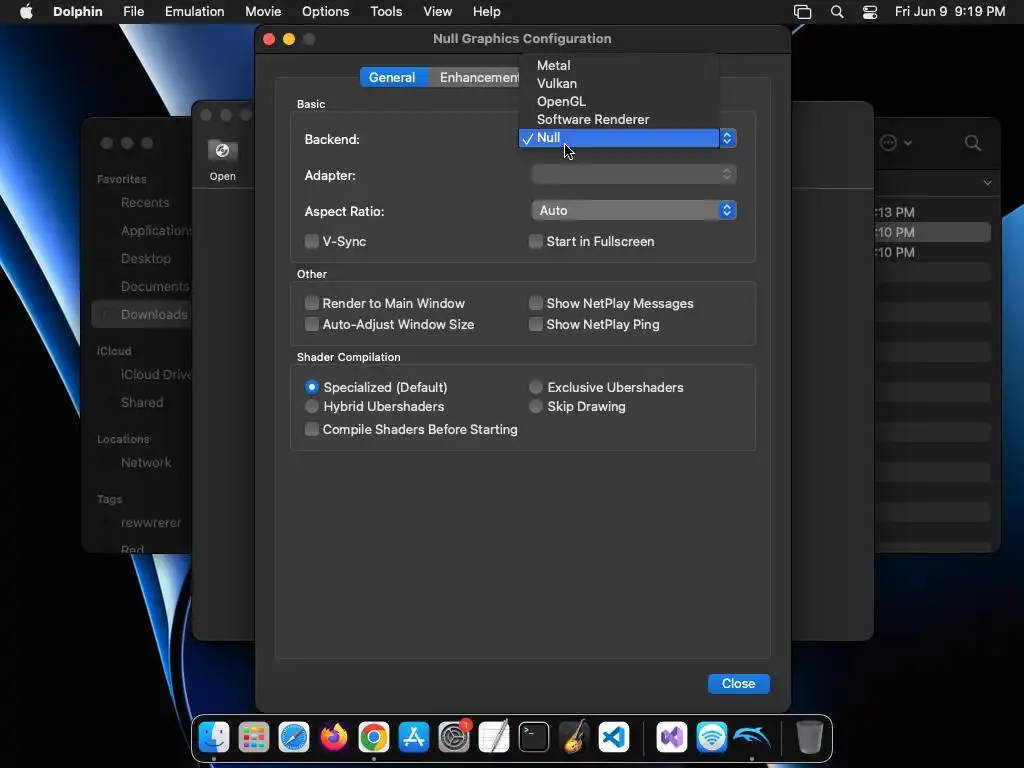Viewport: 1024px width, 768px height.
Task: Open the Aspect Ratio dropdown
Action: click(x=634, y=210)
